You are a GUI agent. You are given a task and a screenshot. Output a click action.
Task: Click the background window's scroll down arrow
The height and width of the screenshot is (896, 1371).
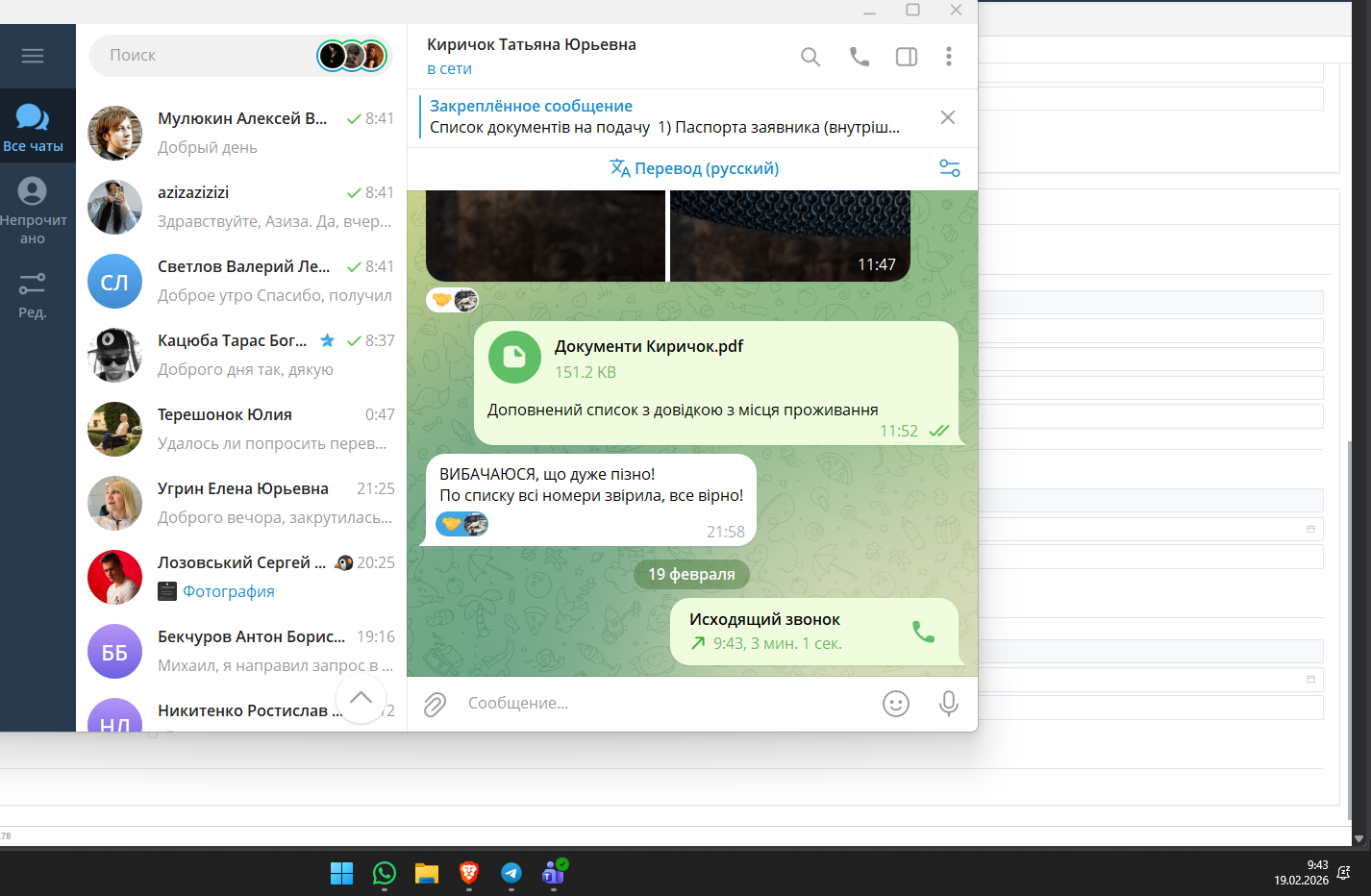click(x=1359, y=838)
